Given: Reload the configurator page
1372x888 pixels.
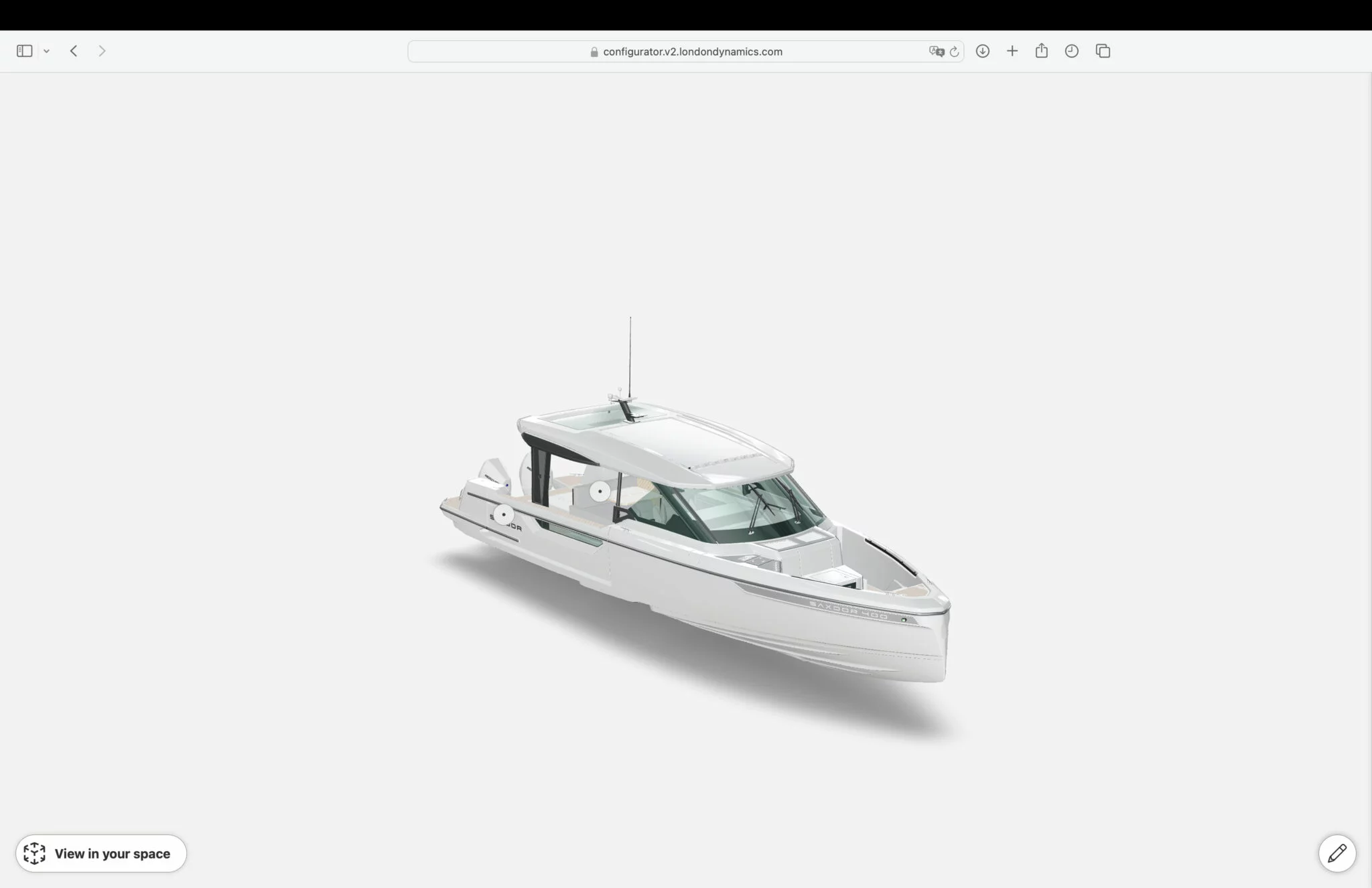Looking at the screenshot, I should 955,52.
